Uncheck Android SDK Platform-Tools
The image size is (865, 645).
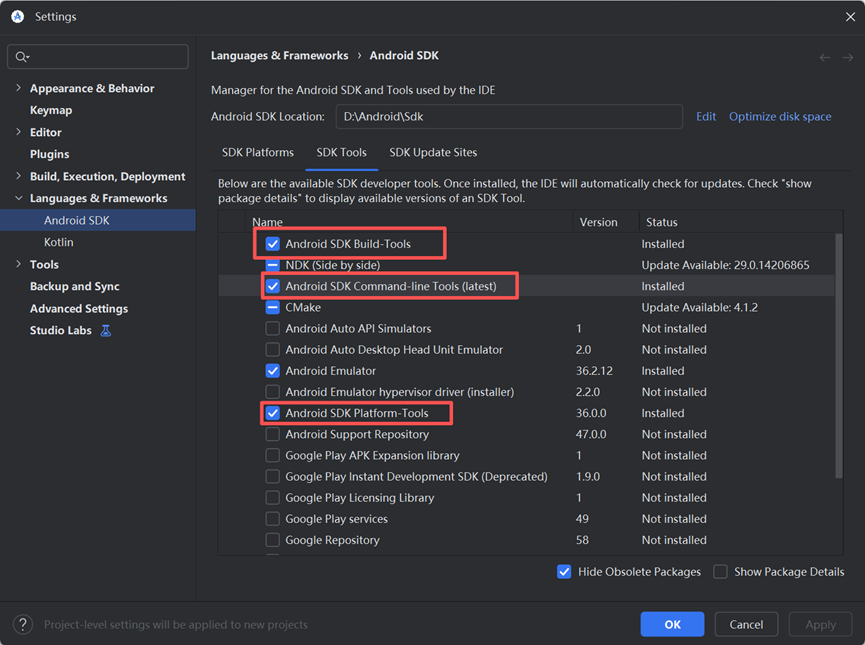(273, 413)
